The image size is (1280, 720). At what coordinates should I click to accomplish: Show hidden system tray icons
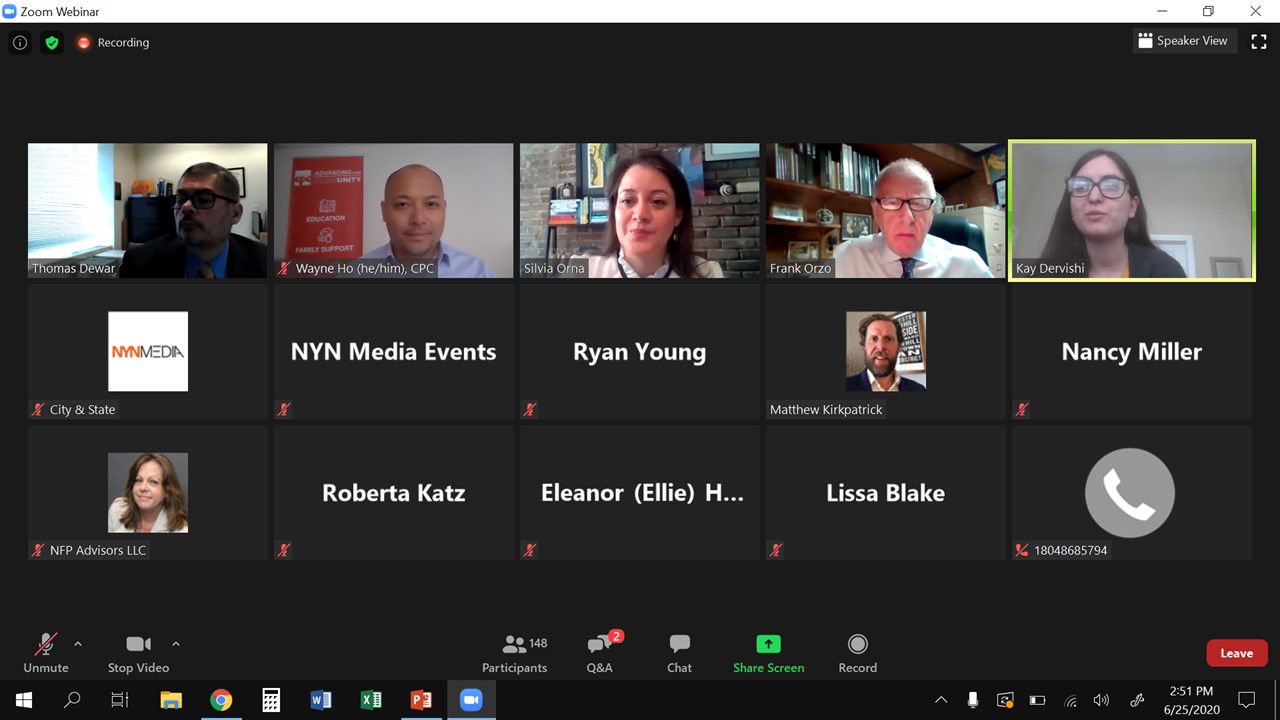941,700
